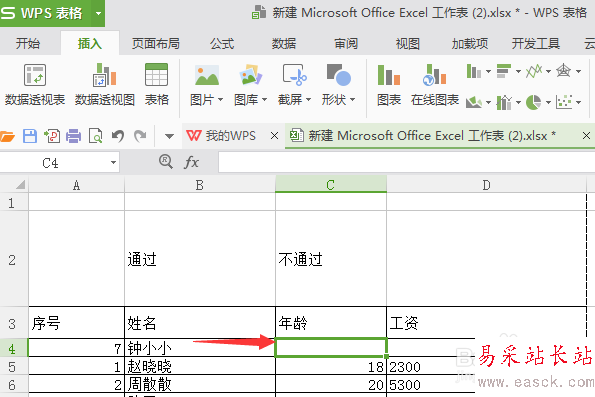The width and height of the screenshot is (595, 397).
Task: Expand the 形状 dropdown arrow
Action: pos(353,100)
